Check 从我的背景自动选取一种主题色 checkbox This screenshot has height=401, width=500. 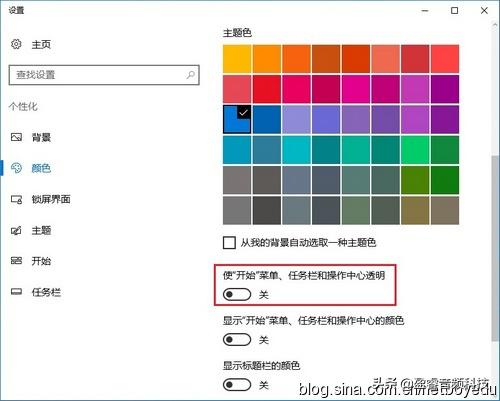229,243
